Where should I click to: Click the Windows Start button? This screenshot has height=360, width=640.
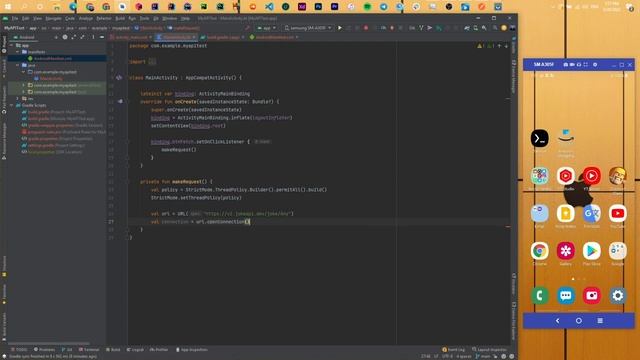click(x=8, y=7)
